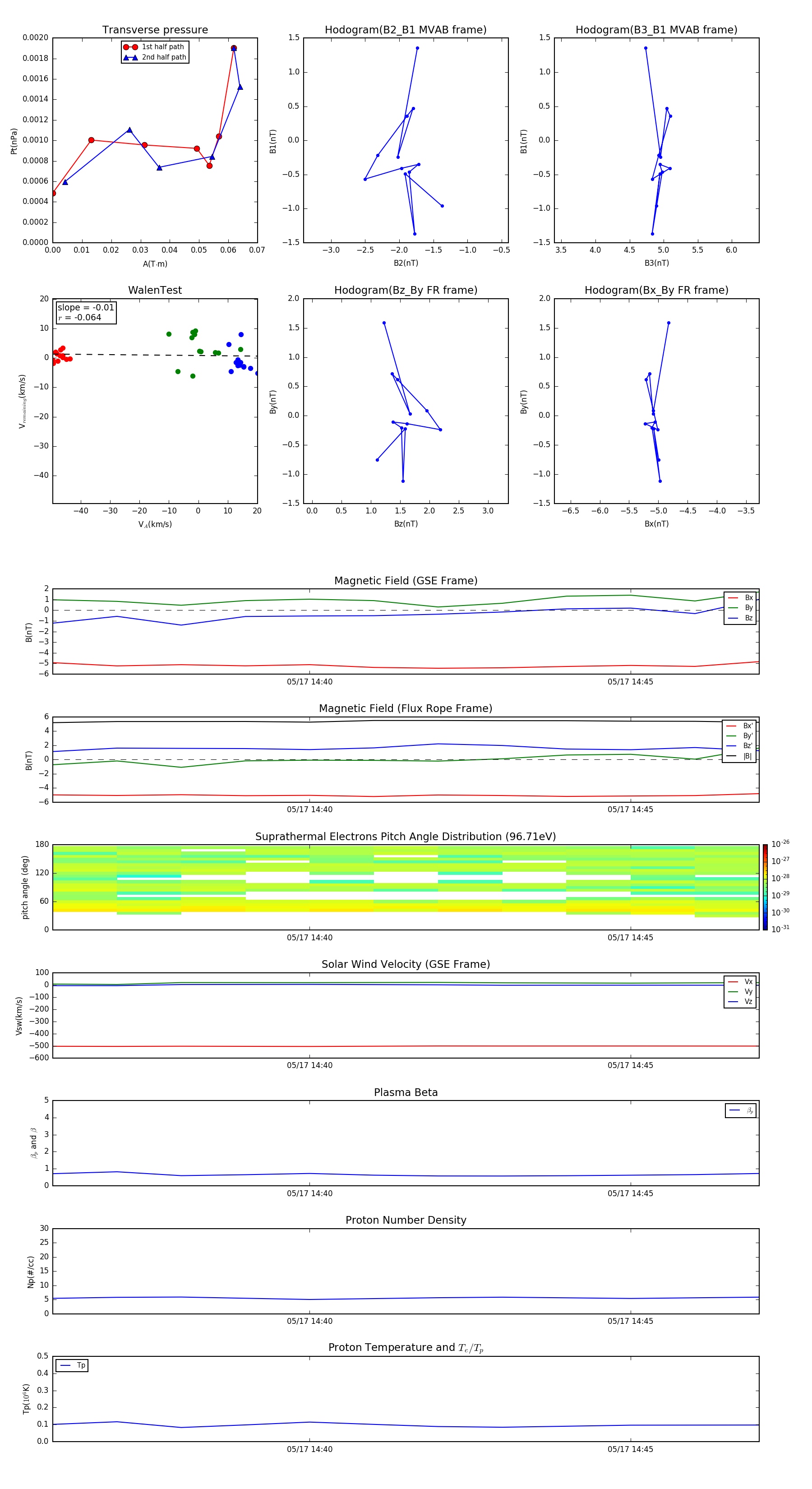
Task: Click the "180" tick on pitch angle axis
Action: [x=42, y=845]
